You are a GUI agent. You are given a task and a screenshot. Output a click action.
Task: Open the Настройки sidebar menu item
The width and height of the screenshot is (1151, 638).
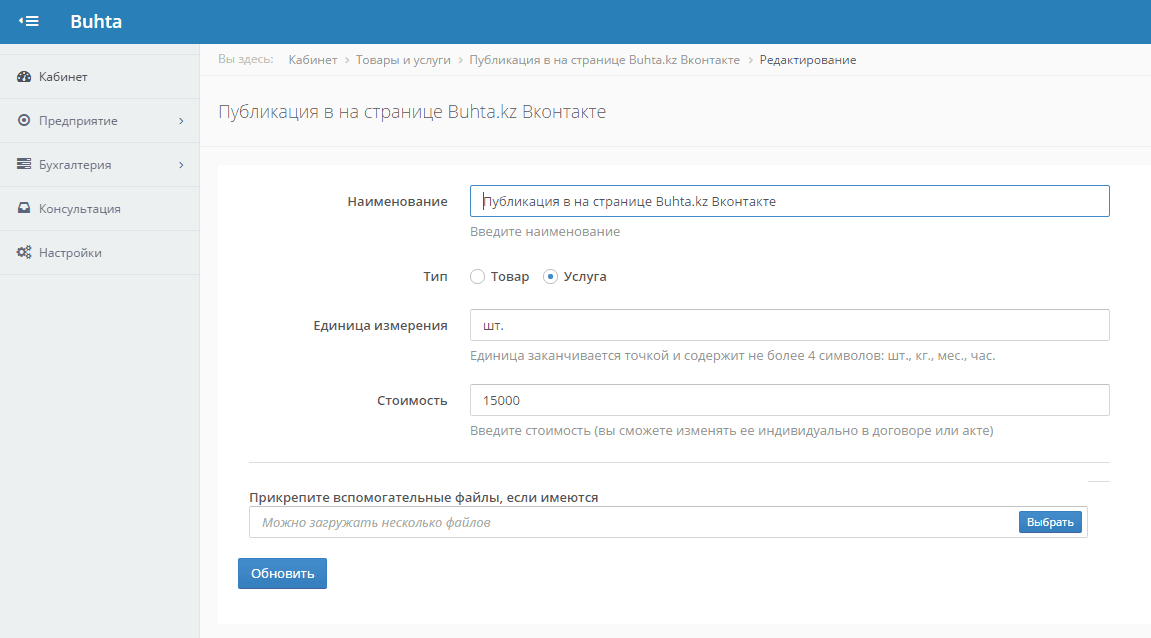pos(100,253)
